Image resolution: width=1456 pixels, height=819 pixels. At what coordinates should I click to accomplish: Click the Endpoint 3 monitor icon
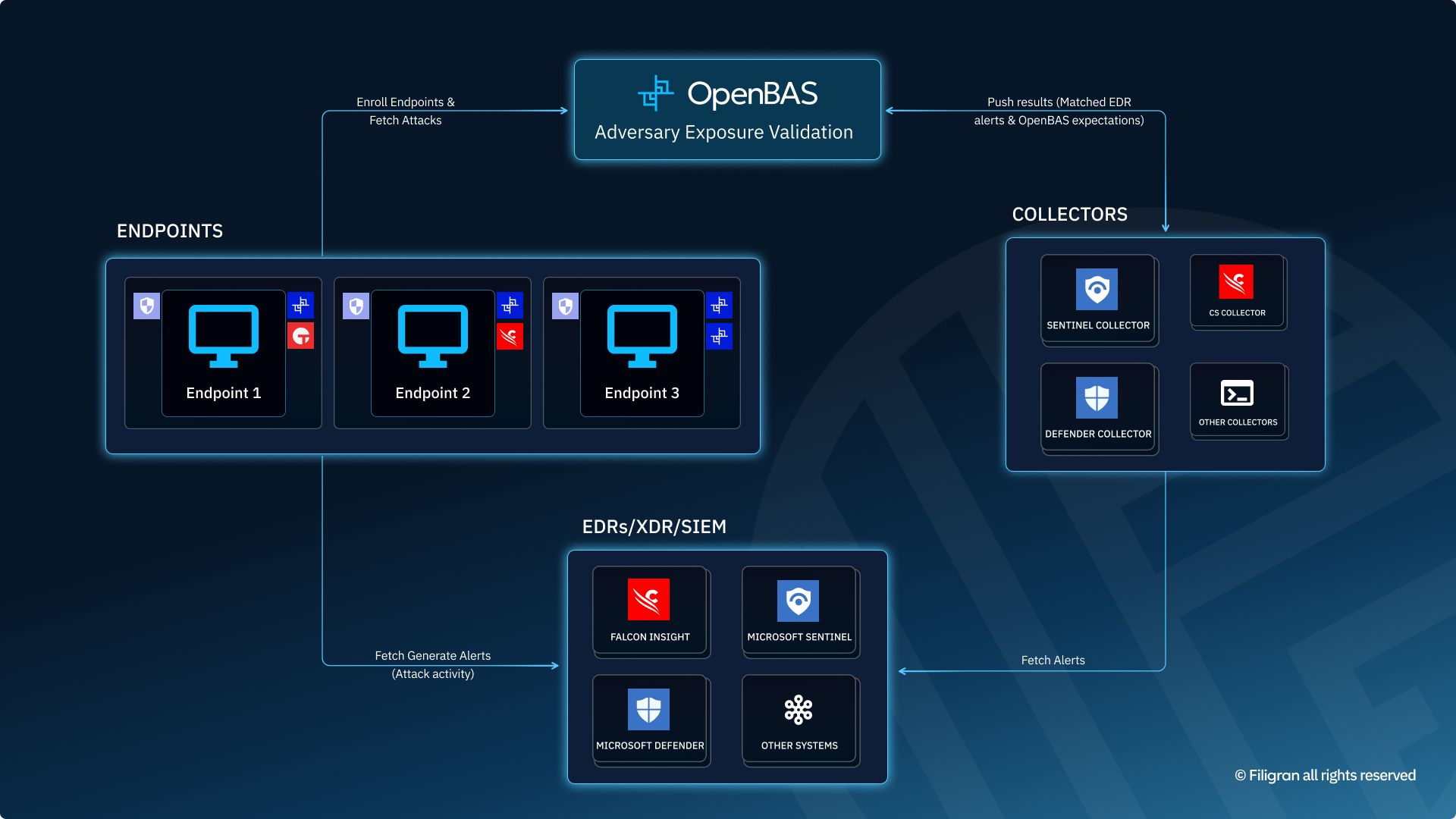(642, 336)
